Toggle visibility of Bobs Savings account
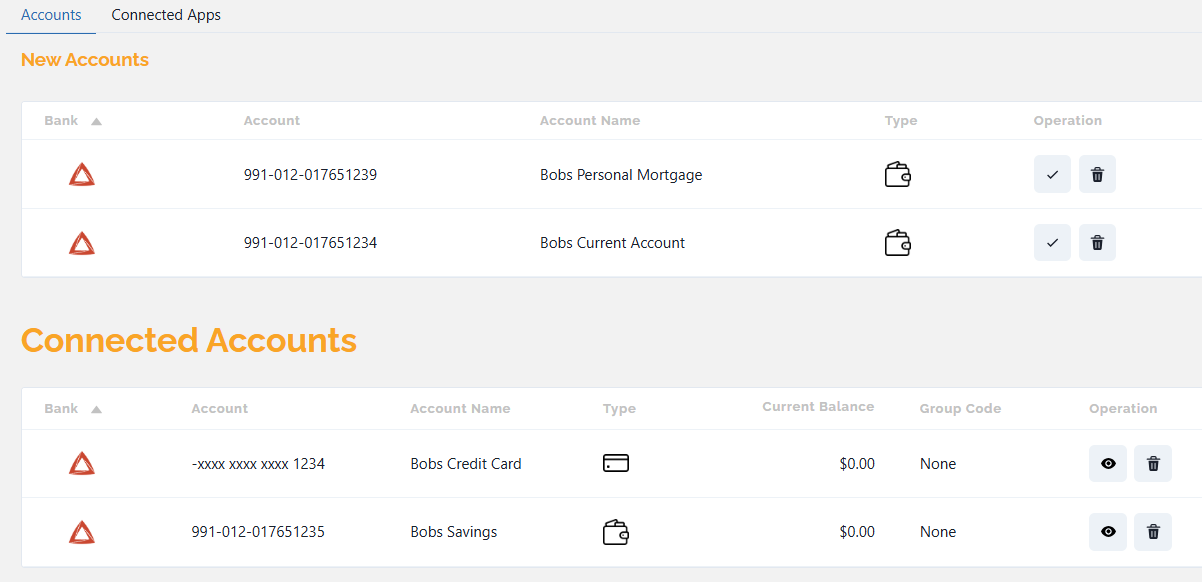This screenshot has width=1202, height=582. [x=1107, y=532]
